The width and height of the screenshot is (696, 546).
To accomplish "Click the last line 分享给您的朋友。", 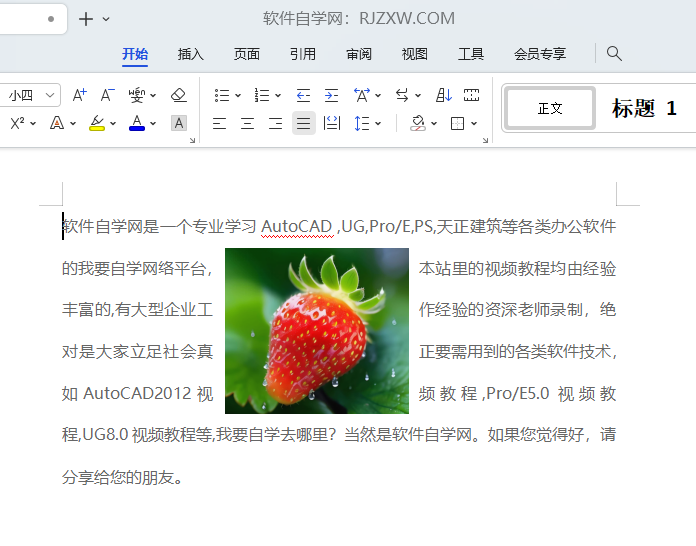I will 123,477.
